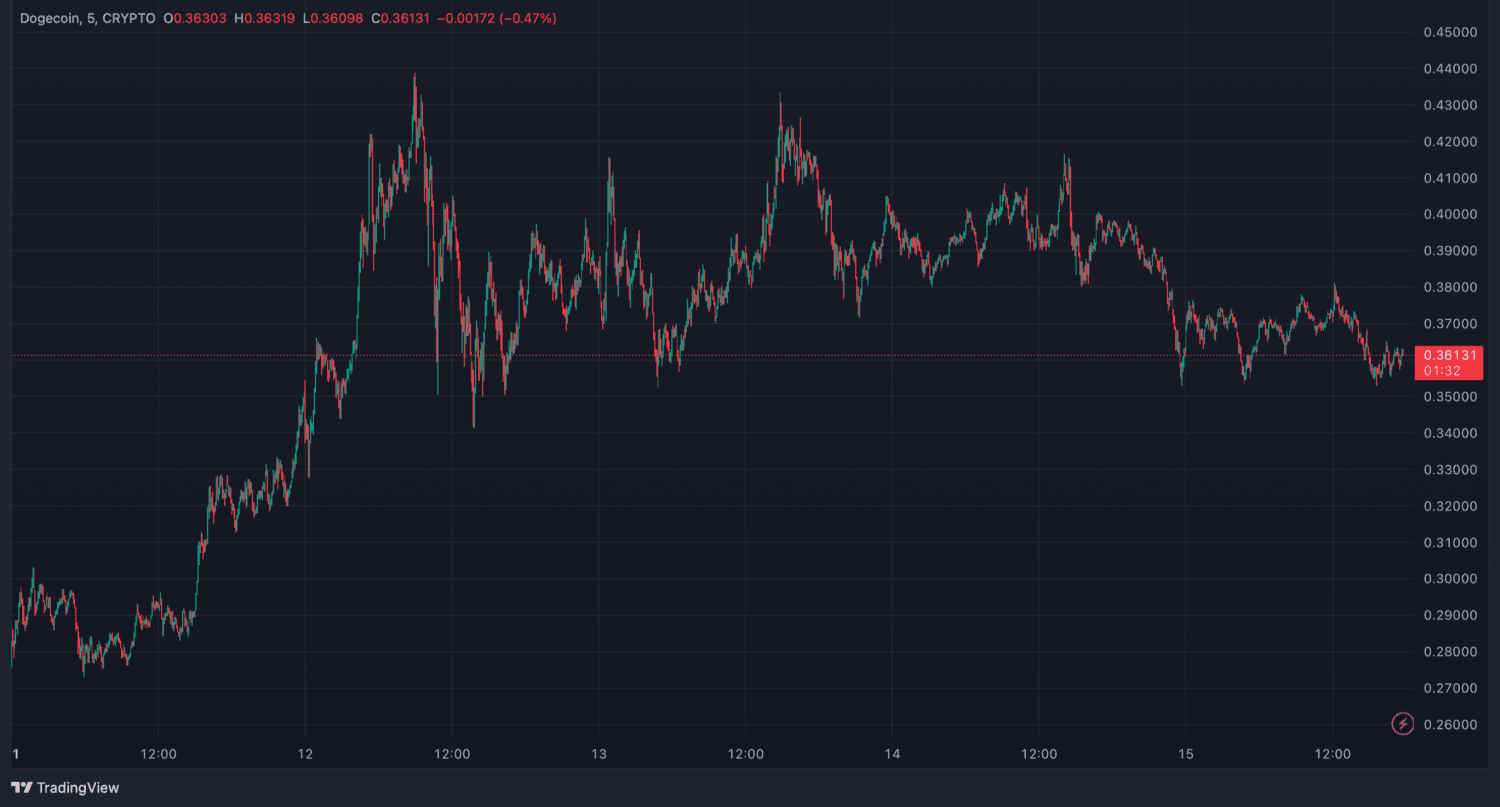Viewport: 1500px width, 807px height.
Task: Click the 0.38000 price axis label
Action: [x=1450, y=287]
